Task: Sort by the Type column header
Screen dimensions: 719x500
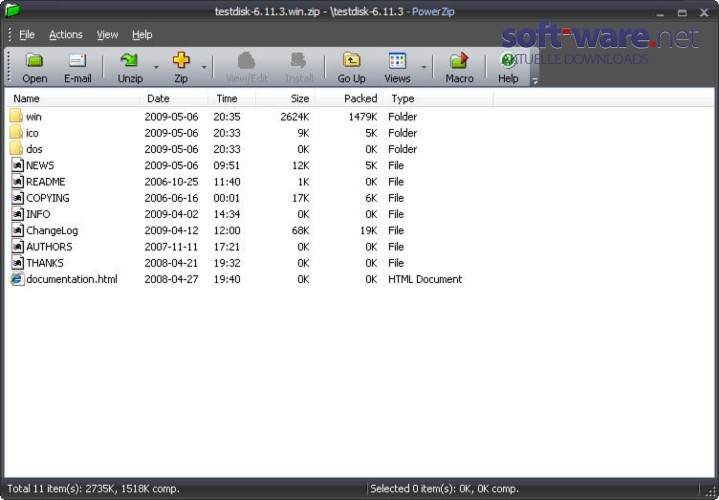Action: [438, 98]
